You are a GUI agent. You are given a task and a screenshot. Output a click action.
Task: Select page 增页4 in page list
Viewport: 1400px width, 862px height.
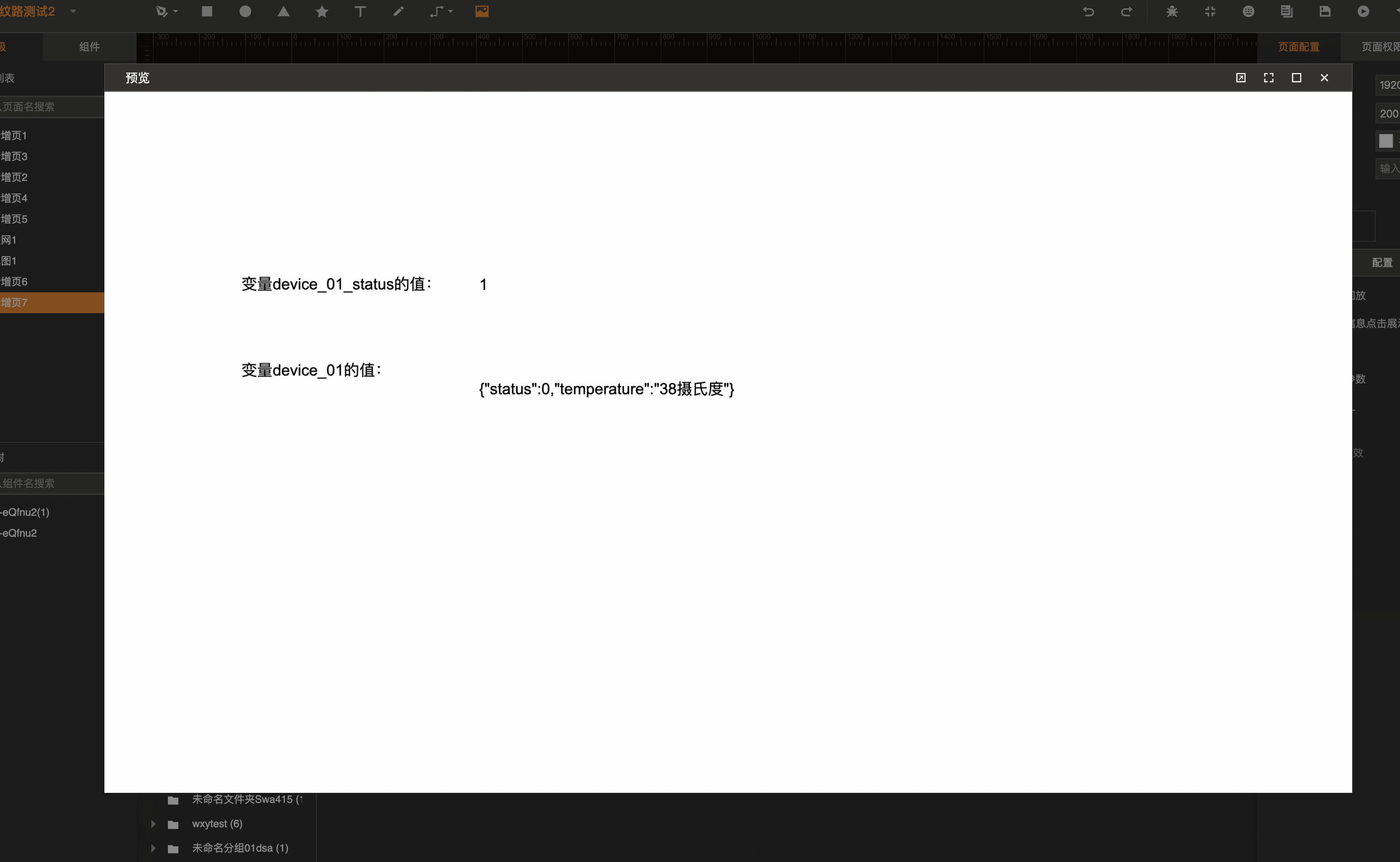(52, 198)
